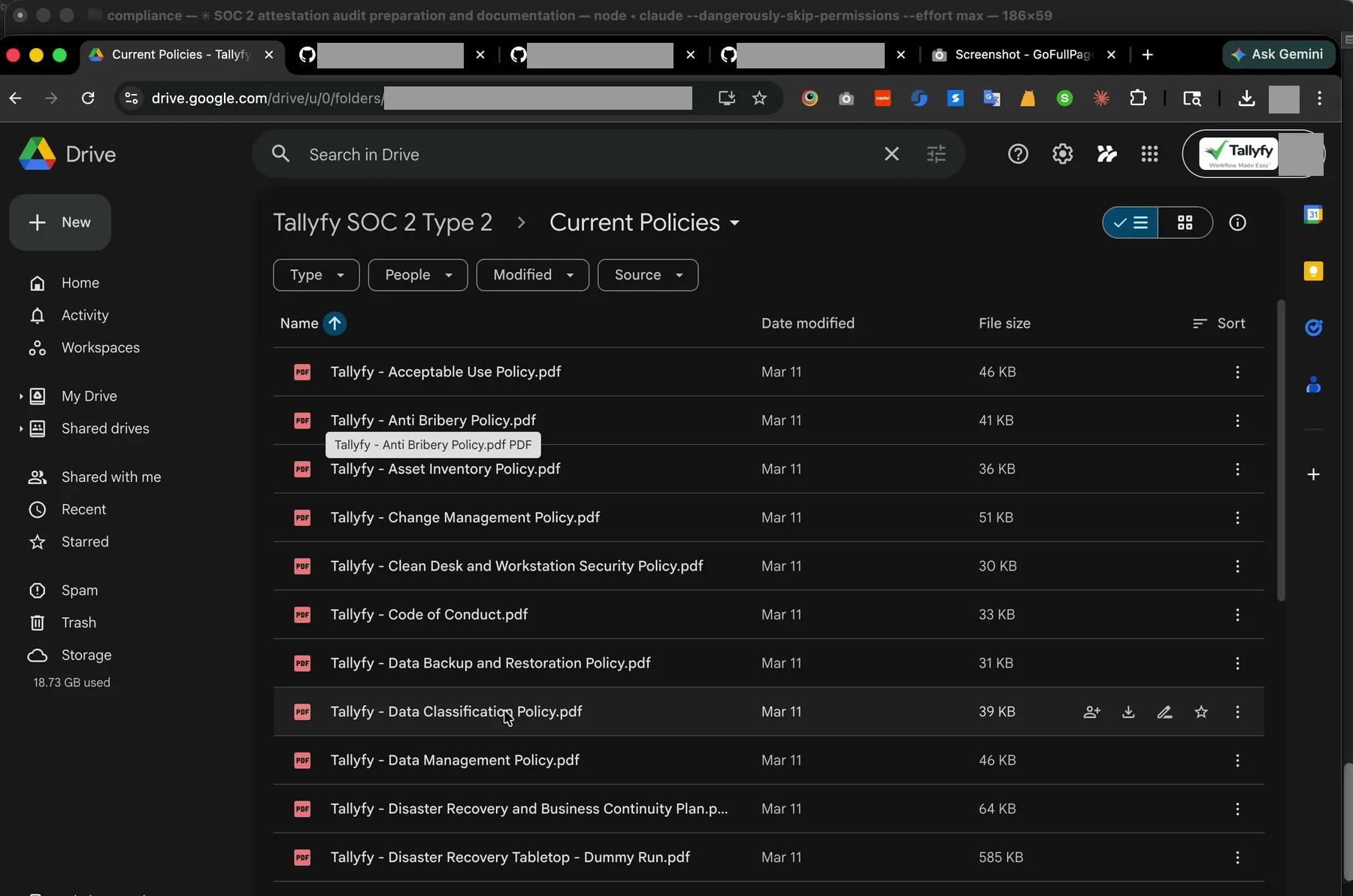Bookmark this page with the star icon

[x=759, y=98]
